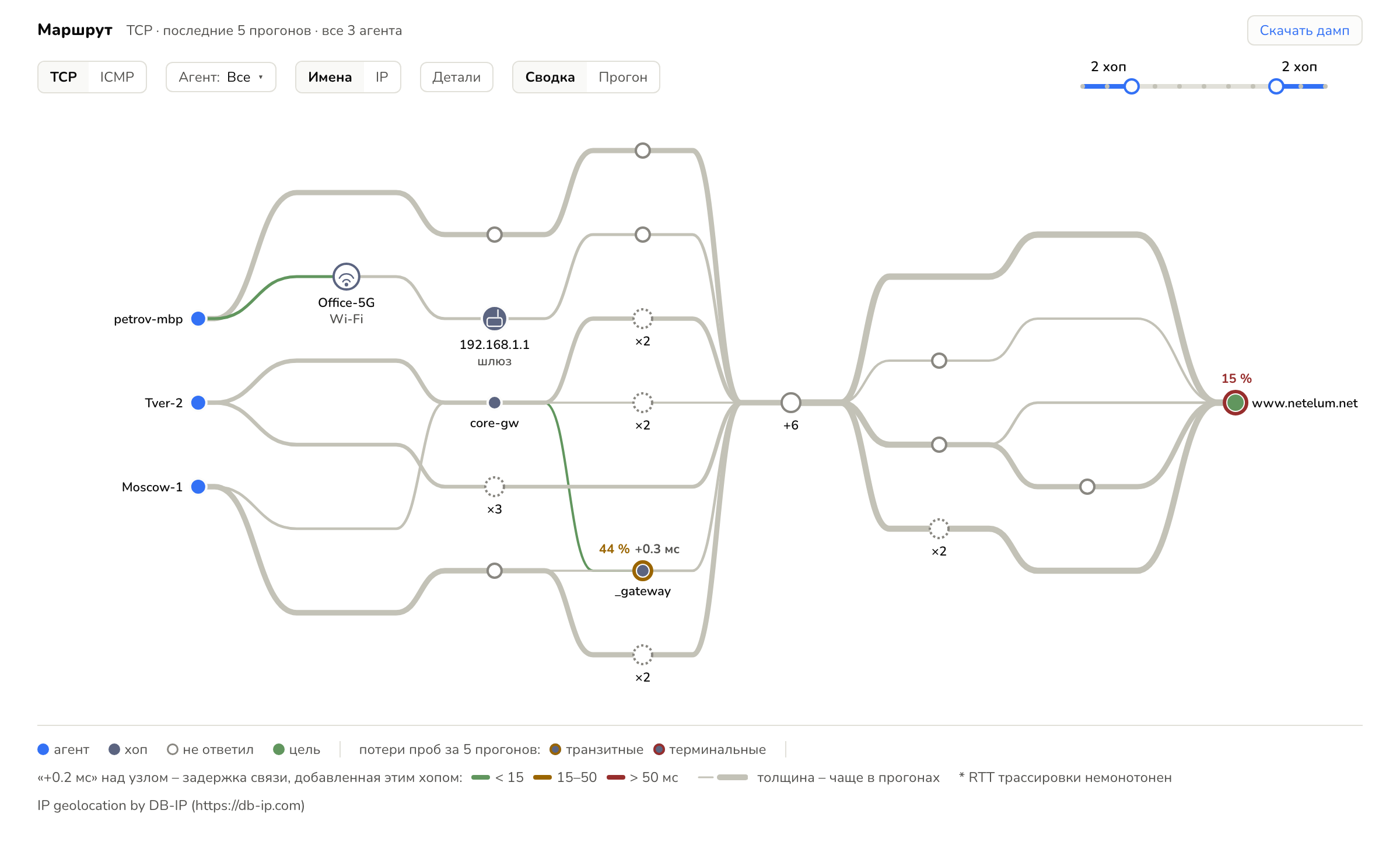Click the Скачать дамп button

coord(1305,30)
